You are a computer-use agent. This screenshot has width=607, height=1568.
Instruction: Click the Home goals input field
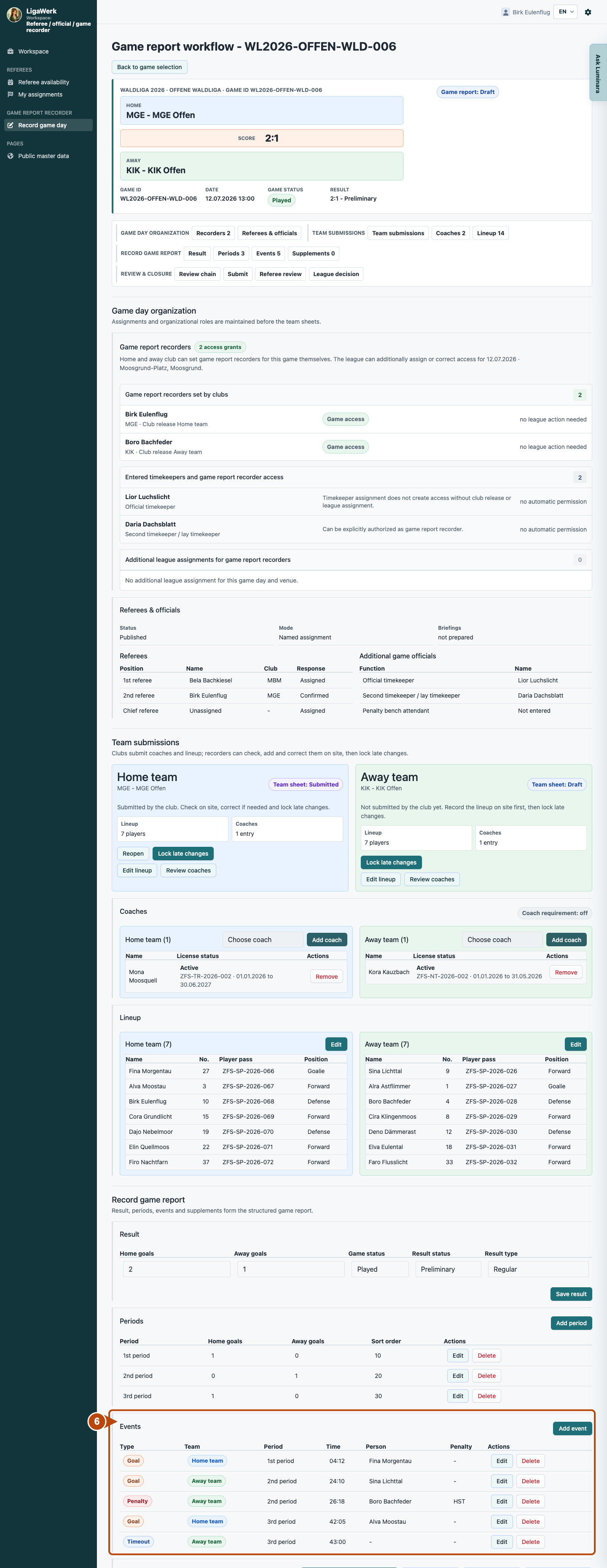point(177,1269)
